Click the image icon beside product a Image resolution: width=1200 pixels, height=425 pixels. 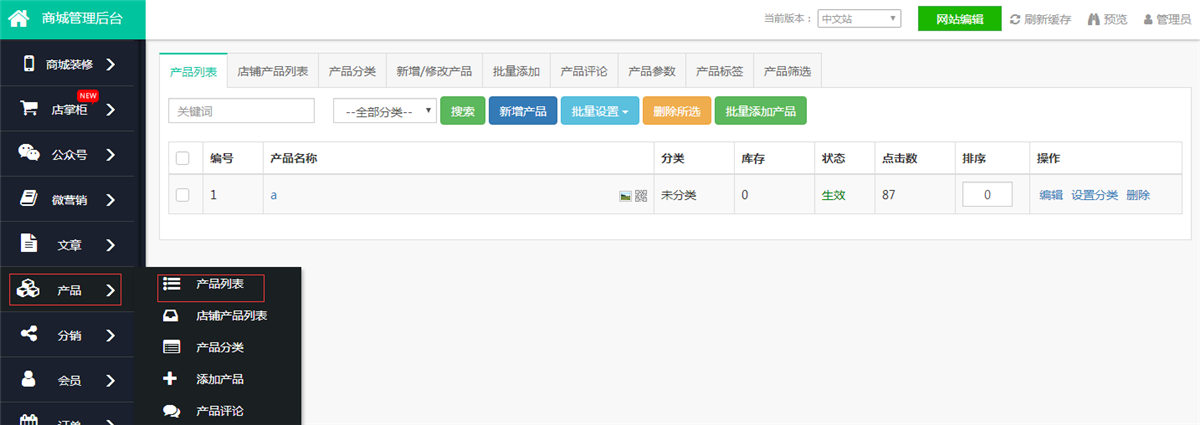625,196
